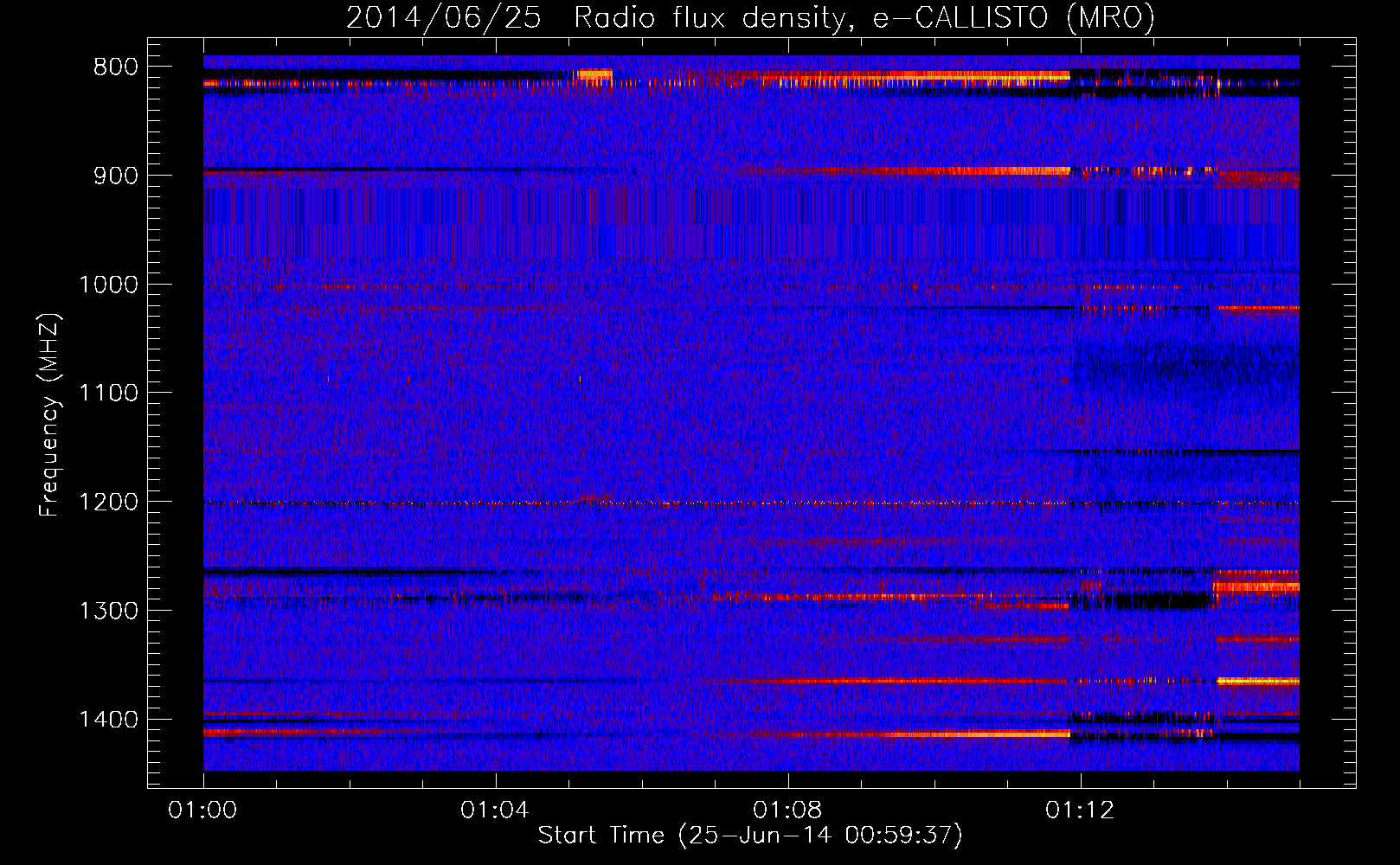Click the 'Frequency (MHZ)' y-axis label
Viewport: 1400px width, 865px height.
(x=50, y=415)
